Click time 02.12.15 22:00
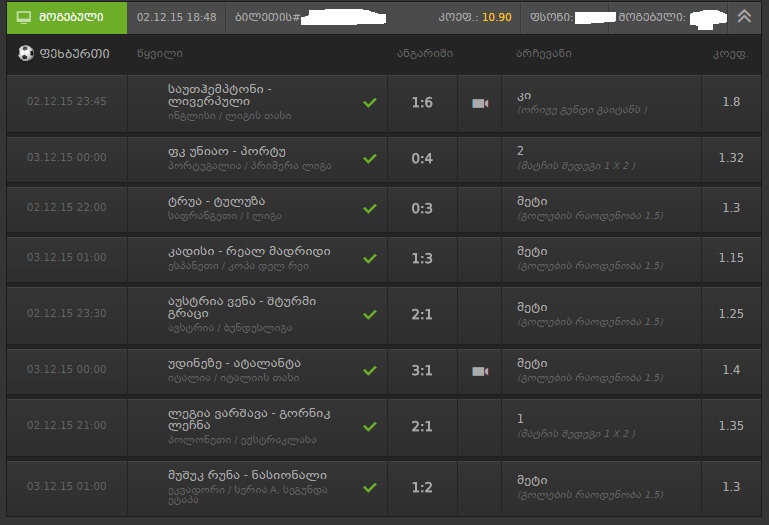Viewport: 769px width, 525px height. 67,208
